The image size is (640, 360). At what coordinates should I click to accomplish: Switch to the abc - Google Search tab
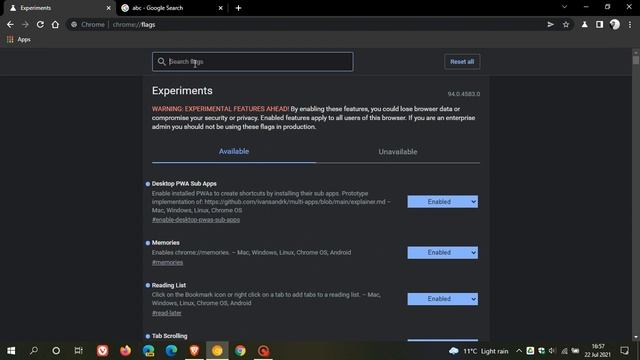coord(172,8)
